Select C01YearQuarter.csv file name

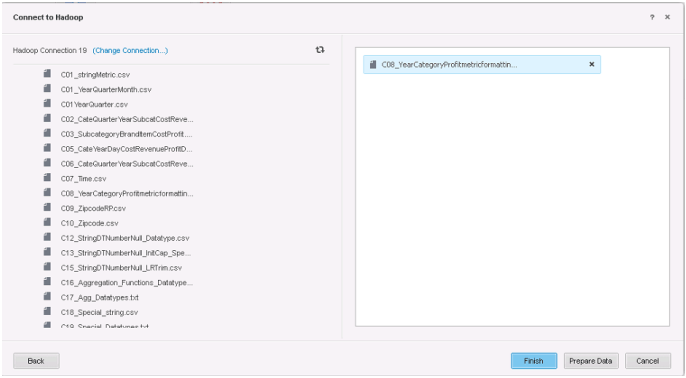(x=94, y=105)
